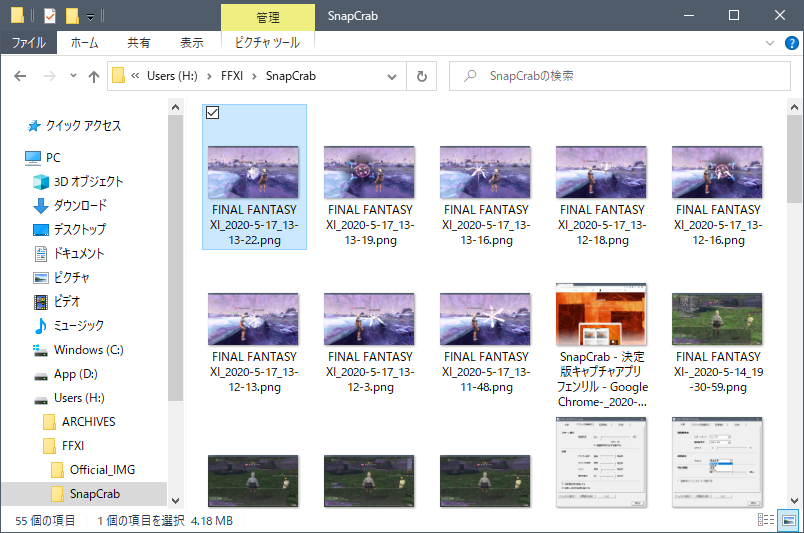Click Users (H:) in the address breadcrumb

172,76
